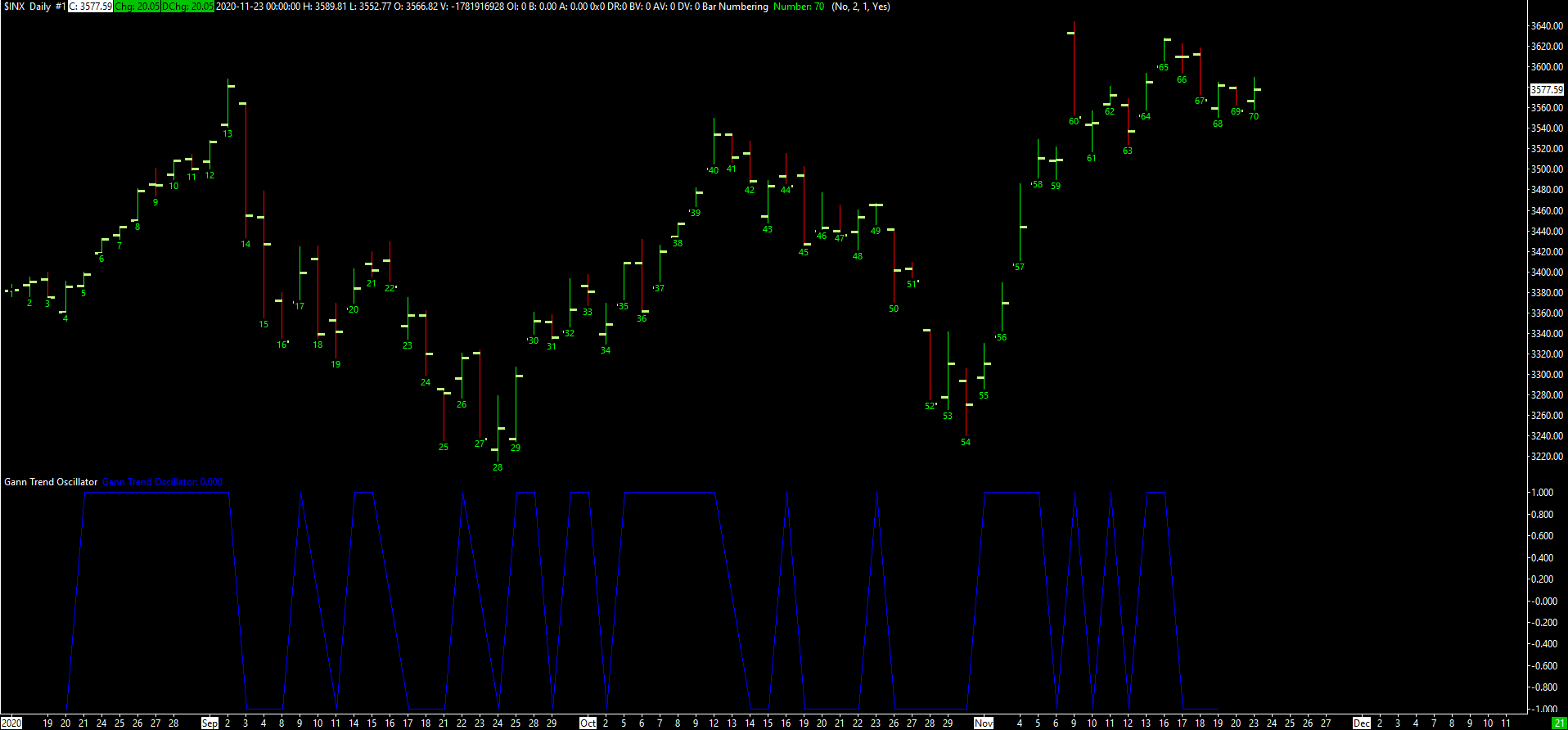Click the bar number 70 label on the last bar

coord(1254,117)
